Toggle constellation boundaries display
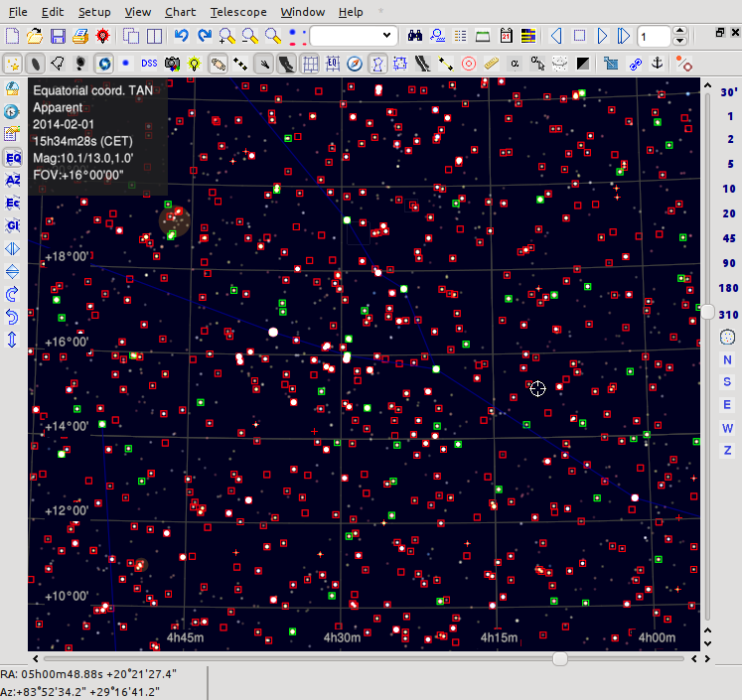The height and width of the screenshot is (700, 742). click(400, 63)
